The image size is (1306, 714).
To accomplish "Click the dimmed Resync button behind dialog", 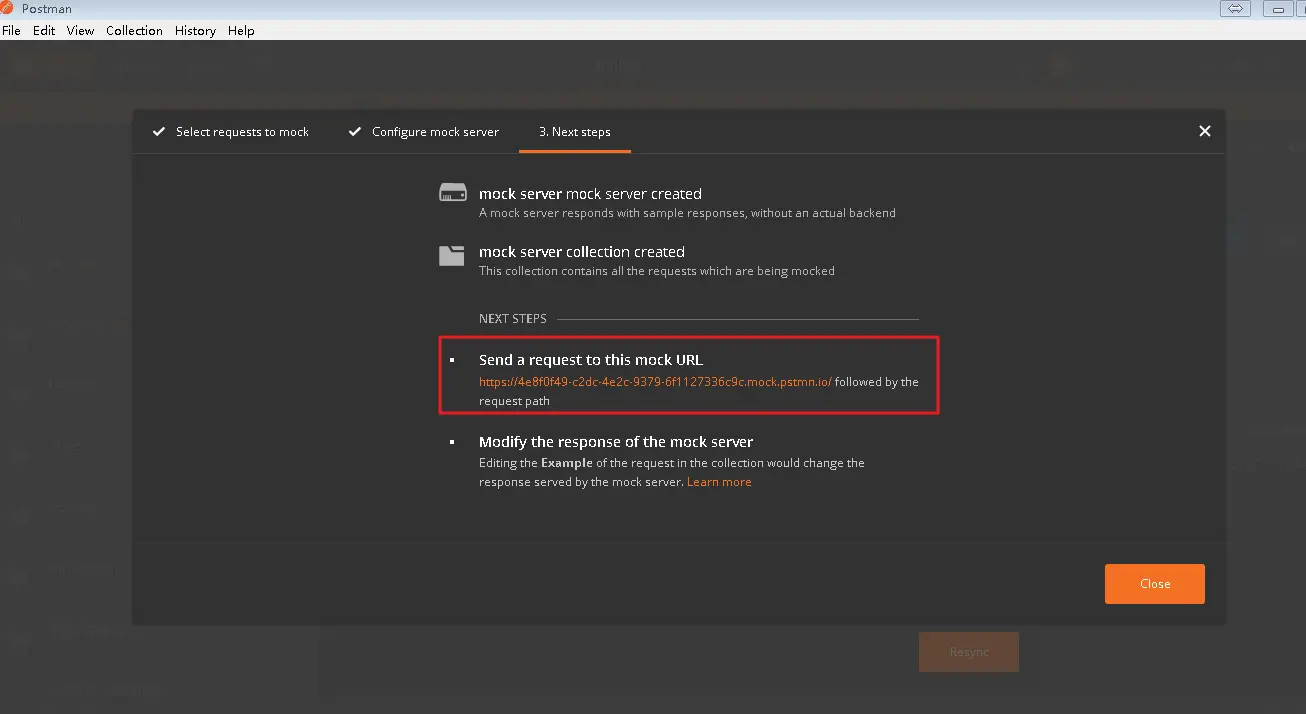I will (x=969, y=652).
